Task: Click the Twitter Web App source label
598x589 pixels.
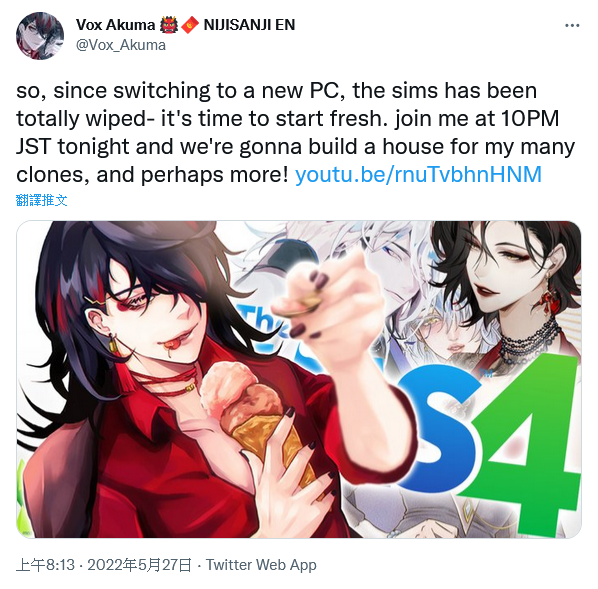Action: 261,565
